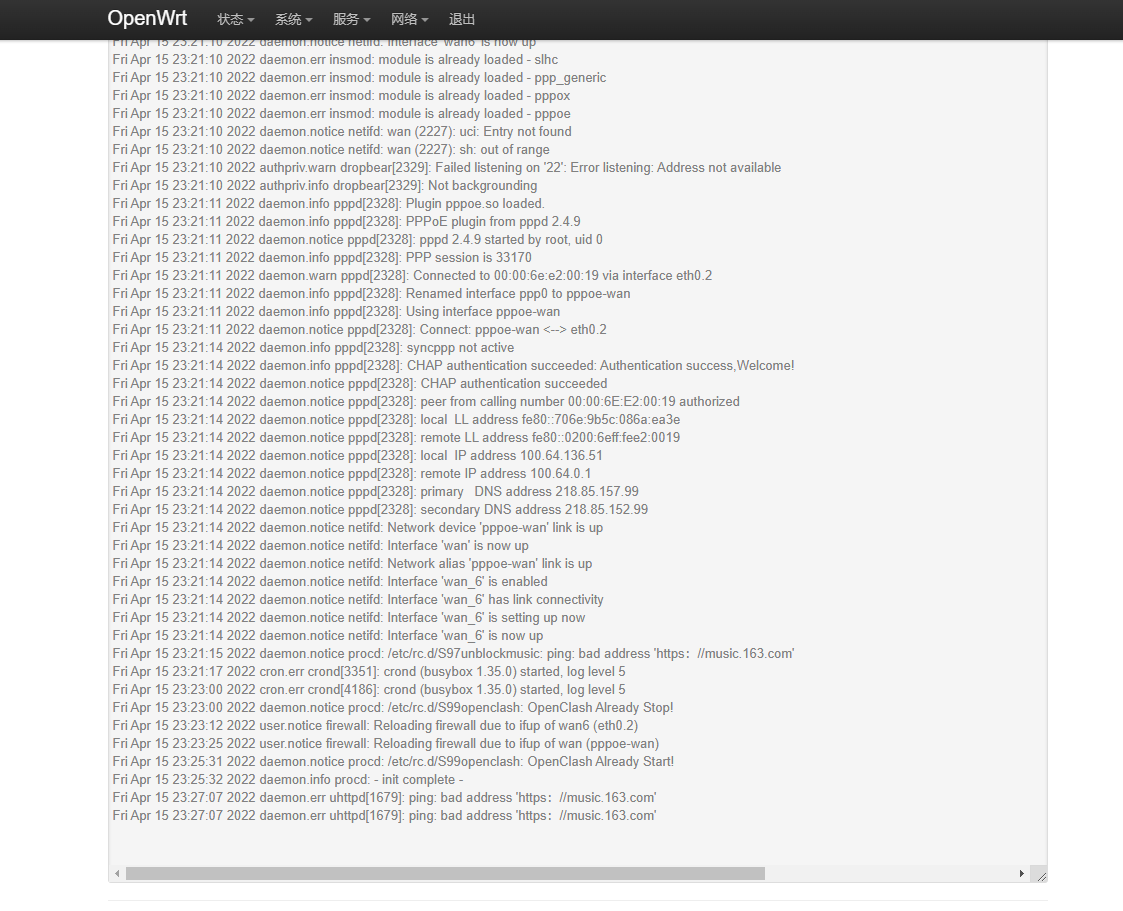Click the "'wan_6' has link connectivity" line
Viewport: 1123px width, 911px height.
pyautogui.click(x=358, y=599)
